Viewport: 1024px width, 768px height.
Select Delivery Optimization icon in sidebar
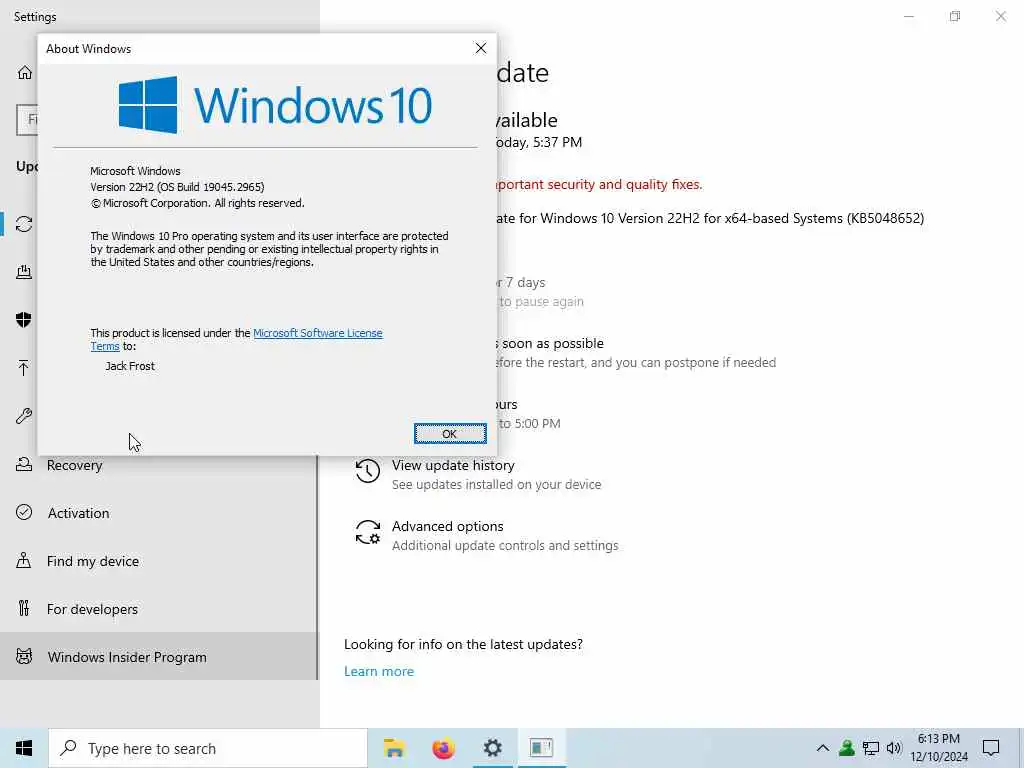[x=24, y=272]
